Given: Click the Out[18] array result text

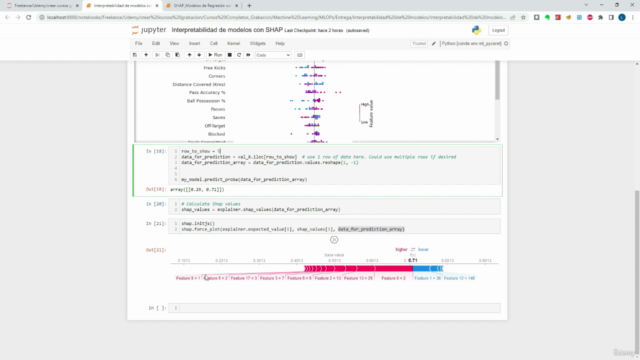Looking at the screenshot, I should pyautogui.click(x=197, y=189).
